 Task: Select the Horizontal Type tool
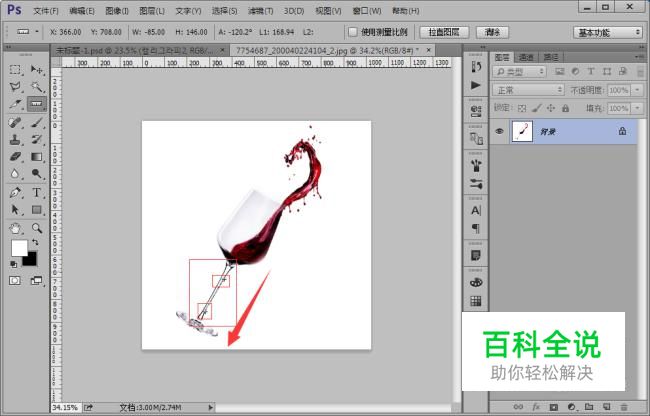click(x=36, y=193)
